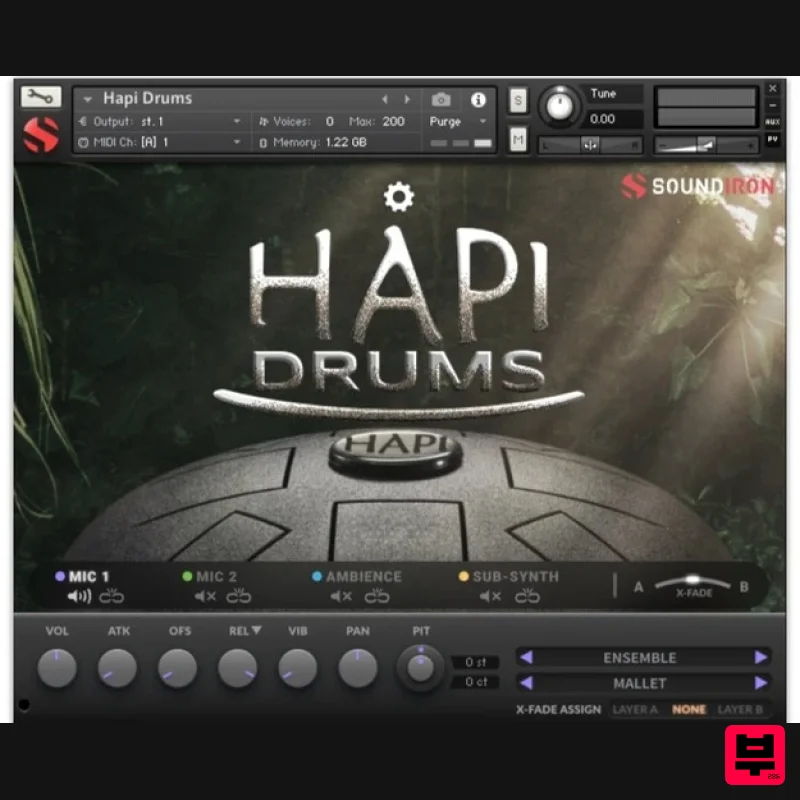Go to previous instrument arrow
This screenshot has height=800, width=800.
(385, 99)
